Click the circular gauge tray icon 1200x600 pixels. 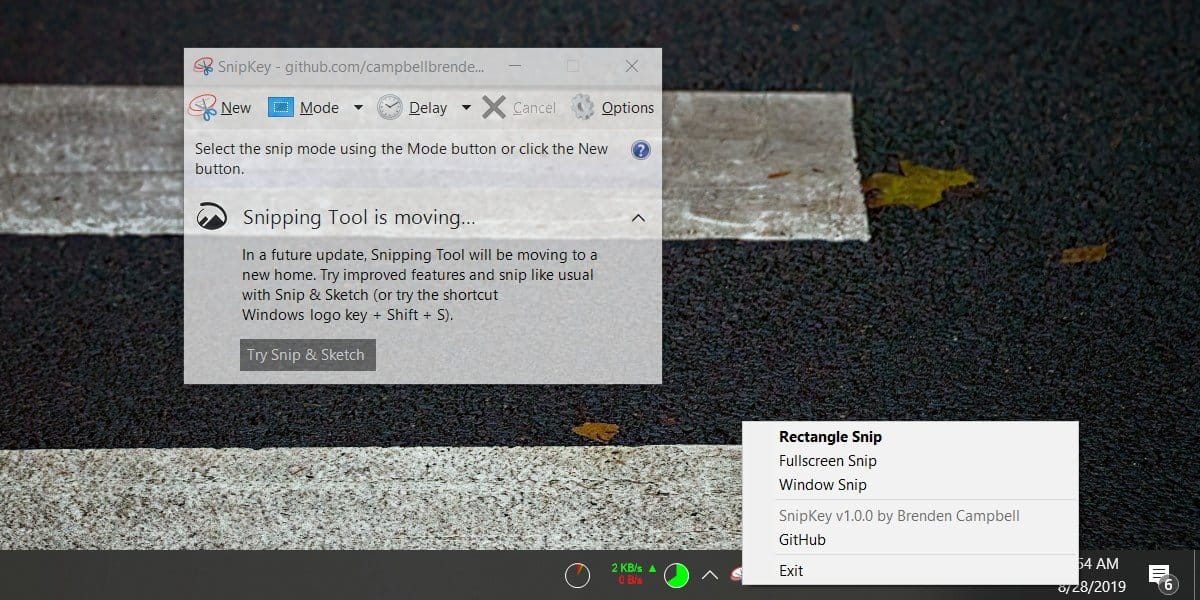(577, 575)
